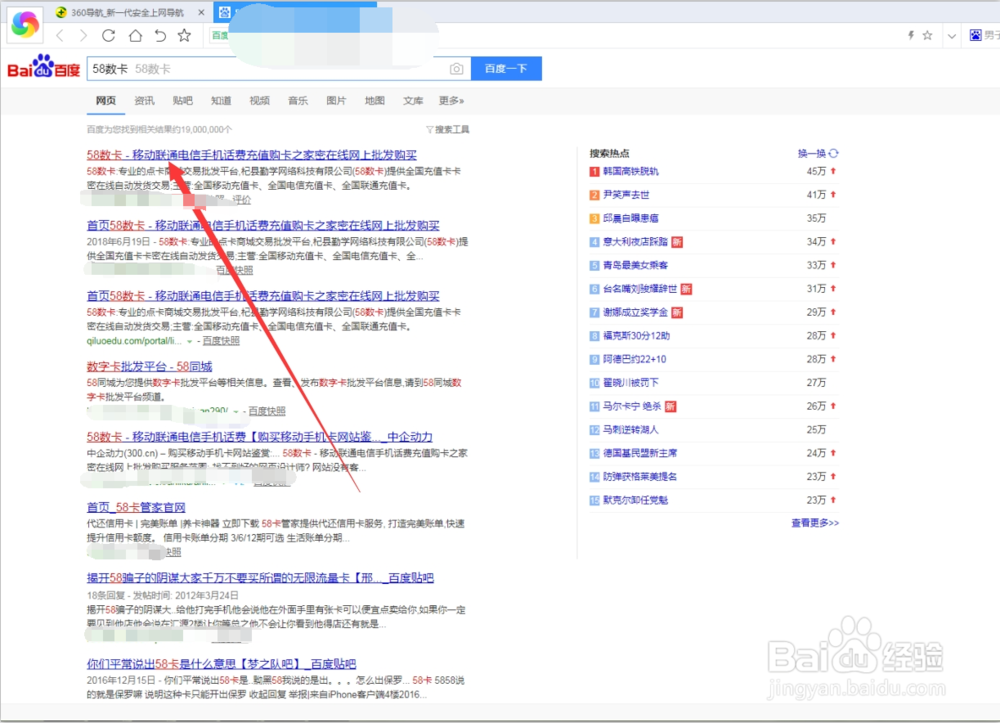Select the 视频 search tab
The height and width of the screenshot is (723, 1000).
[x=260, y=101]
